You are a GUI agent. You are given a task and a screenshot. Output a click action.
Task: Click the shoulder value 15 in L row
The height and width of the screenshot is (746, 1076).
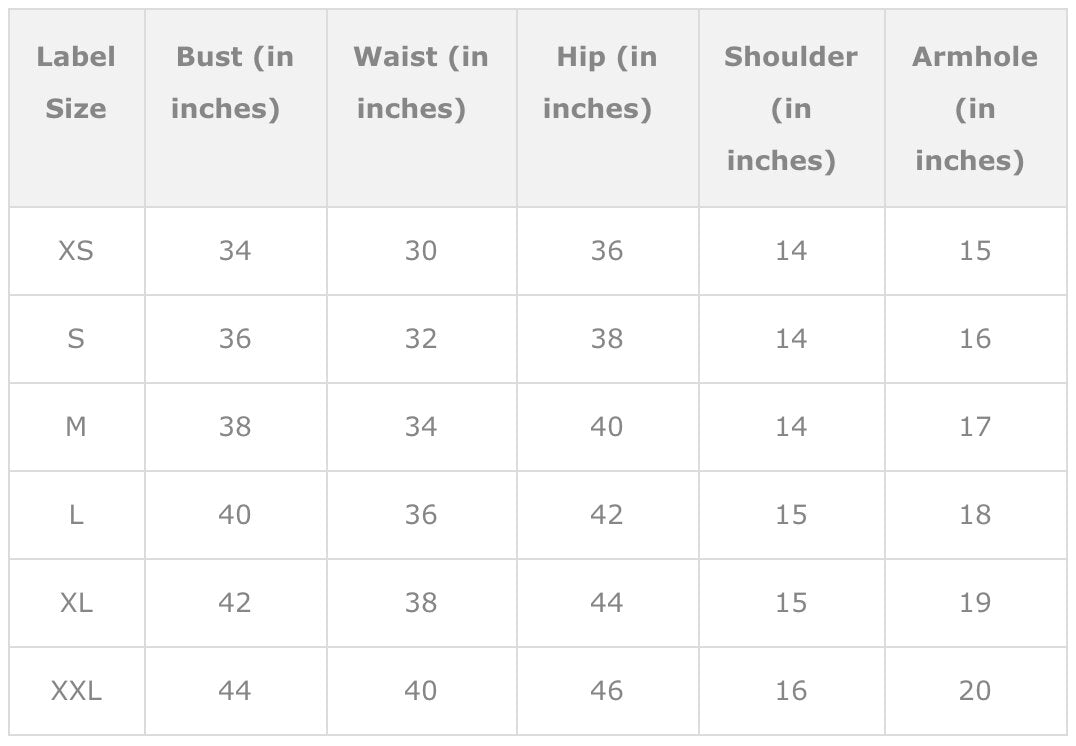point(791,515)
